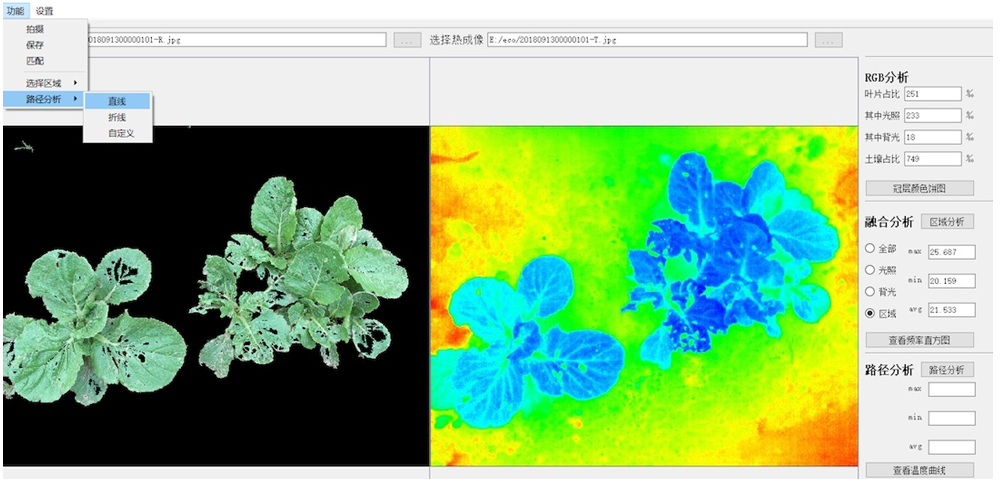1000x483 pixels.
Task: Click the 冠层颜色饼图 button
Action: coord(919,188)
